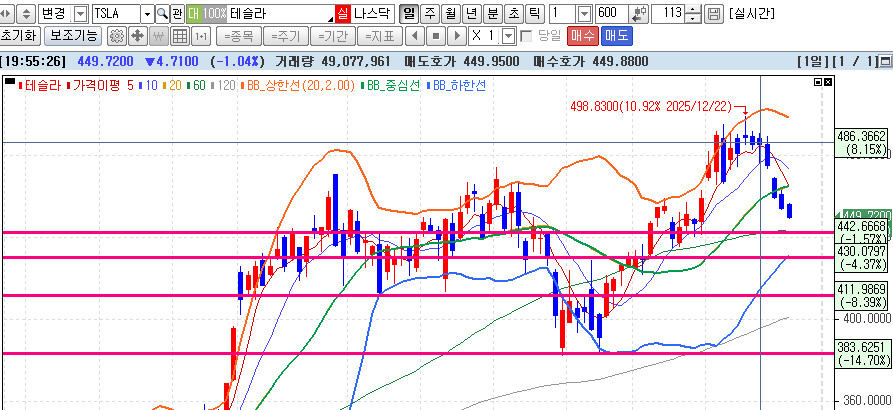Toggle the =종목 sync button

coord(239,36)
